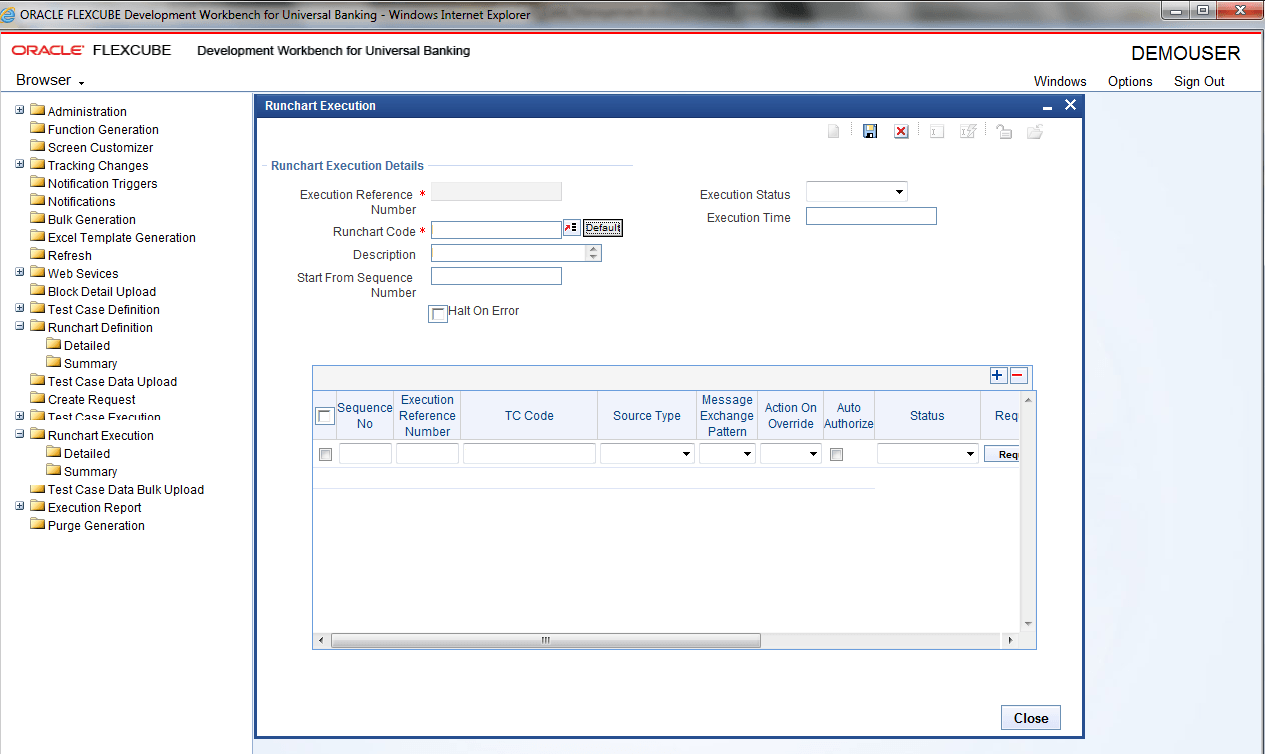Open Detailed under Runchart Execution

(x=87, y=453)
